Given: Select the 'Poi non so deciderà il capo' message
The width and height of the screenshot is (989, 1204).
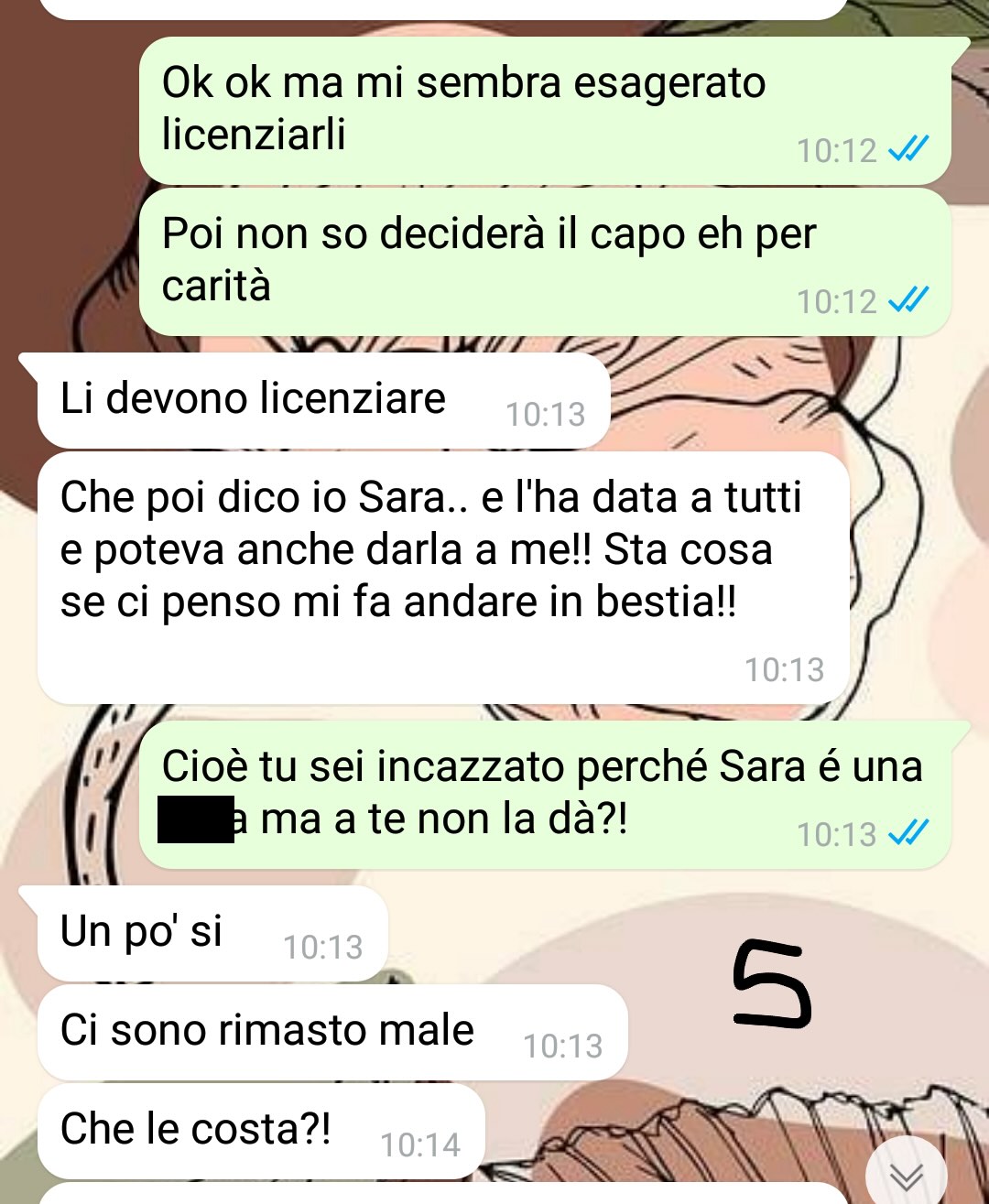Looking at the screenshot, I should coord(546,262).
